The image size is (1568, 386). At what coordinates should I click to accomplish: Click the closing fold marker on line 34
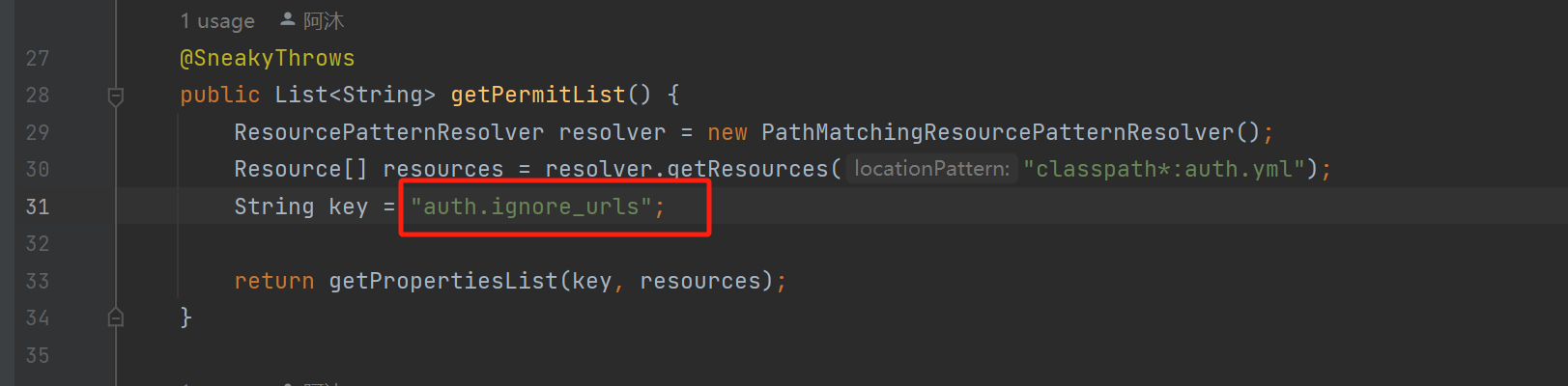point(116,317)
